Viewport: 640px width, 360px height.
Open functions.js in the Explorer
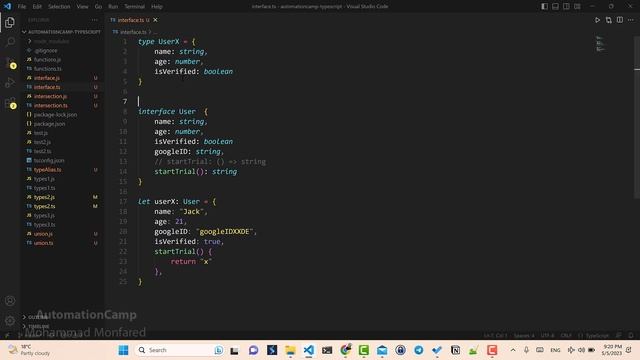pos(61,60)
